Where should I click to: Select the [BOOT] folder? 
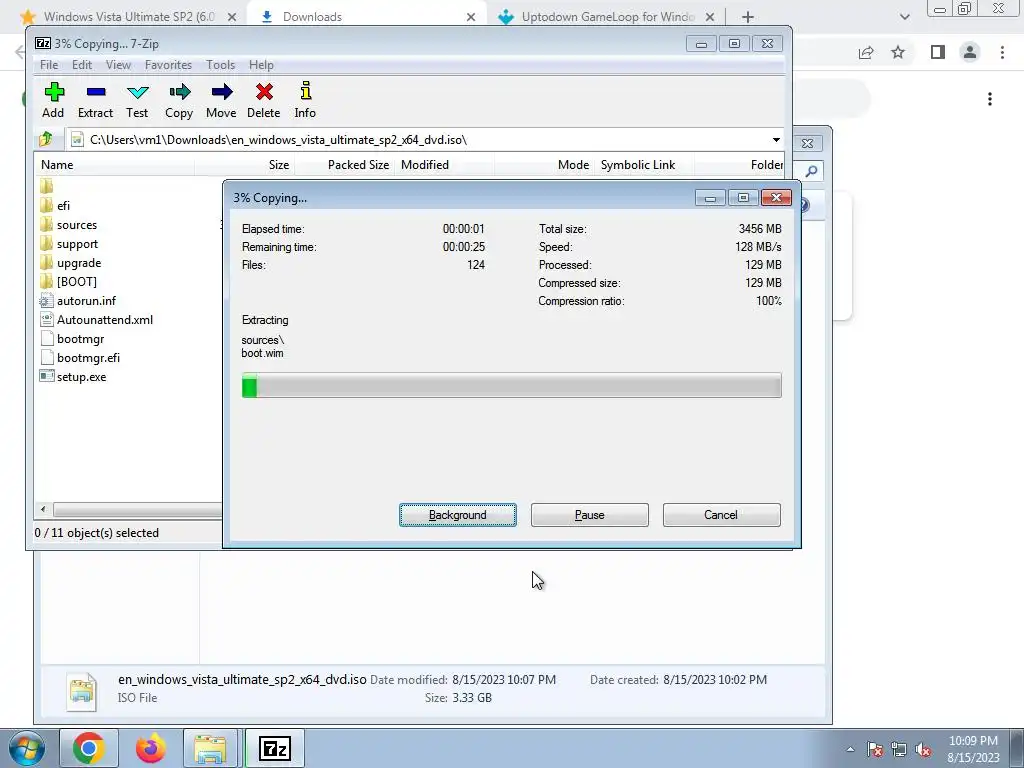coord(76,281)
